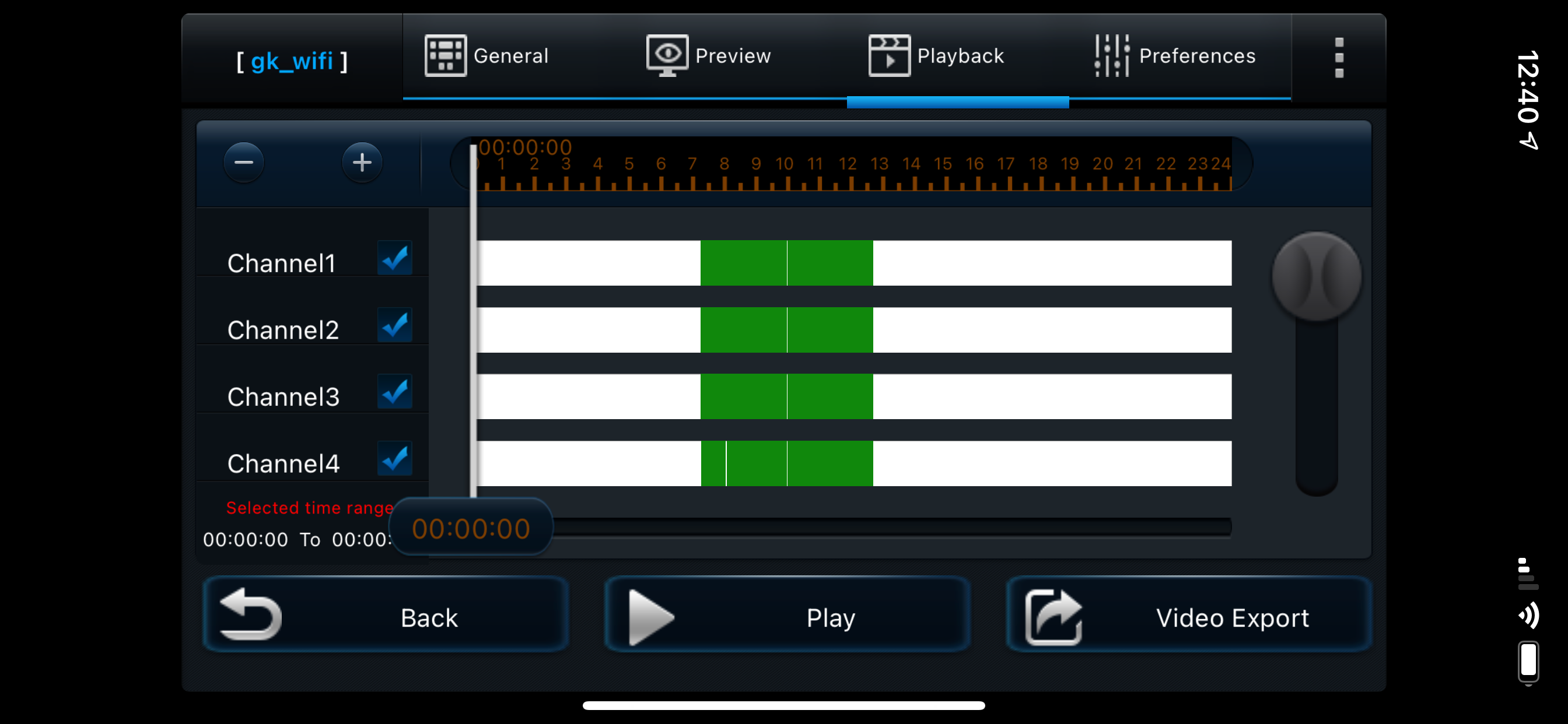1568x724 pixels.
Task: Uncheck the Channel2 checkbox
Action: click(x=394, y=325)
